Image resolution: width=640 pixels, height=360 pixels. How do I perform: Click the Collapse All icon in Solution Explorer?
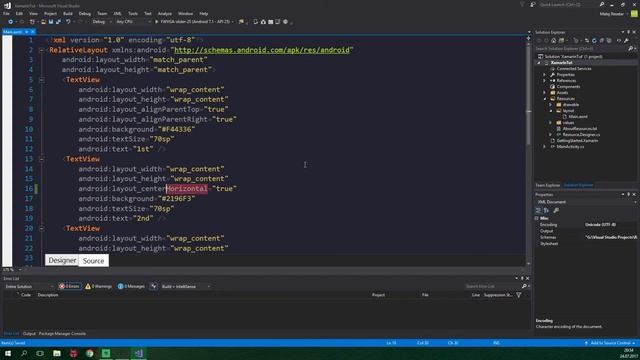(602, 40)
